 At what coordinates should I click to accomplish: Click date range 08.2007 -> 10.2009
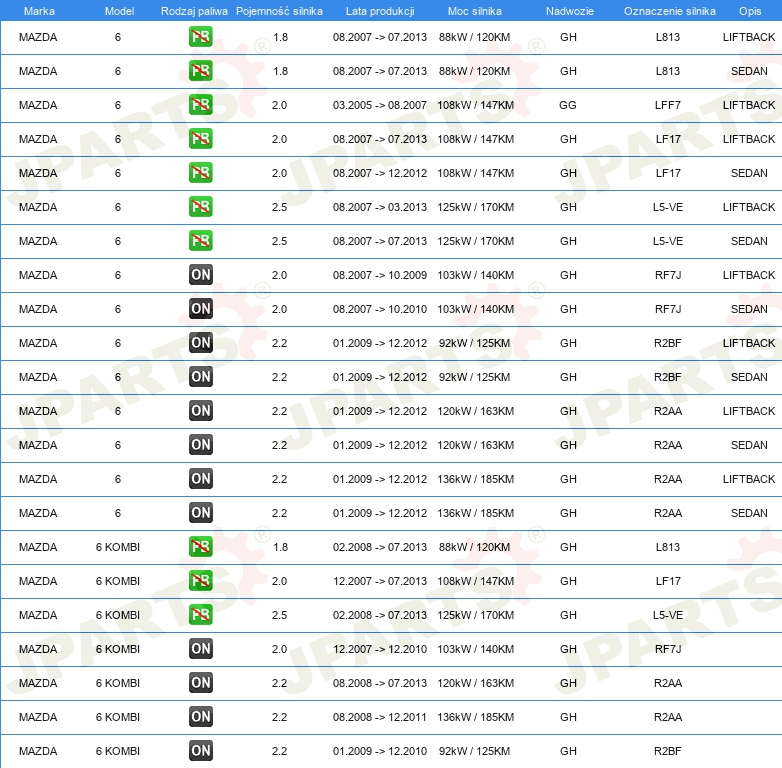click(x=380, y=275)
